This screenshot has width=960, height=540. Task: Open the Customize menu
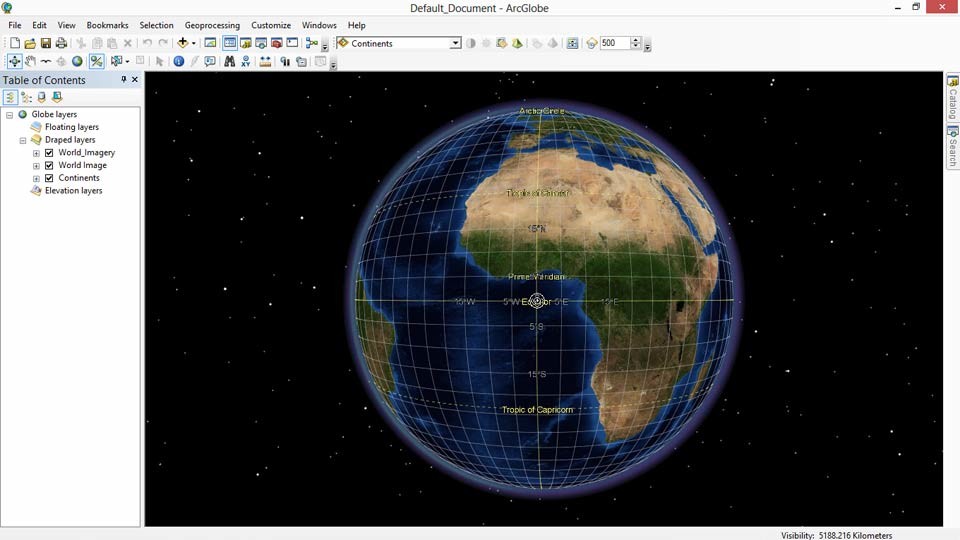[271, 25]
